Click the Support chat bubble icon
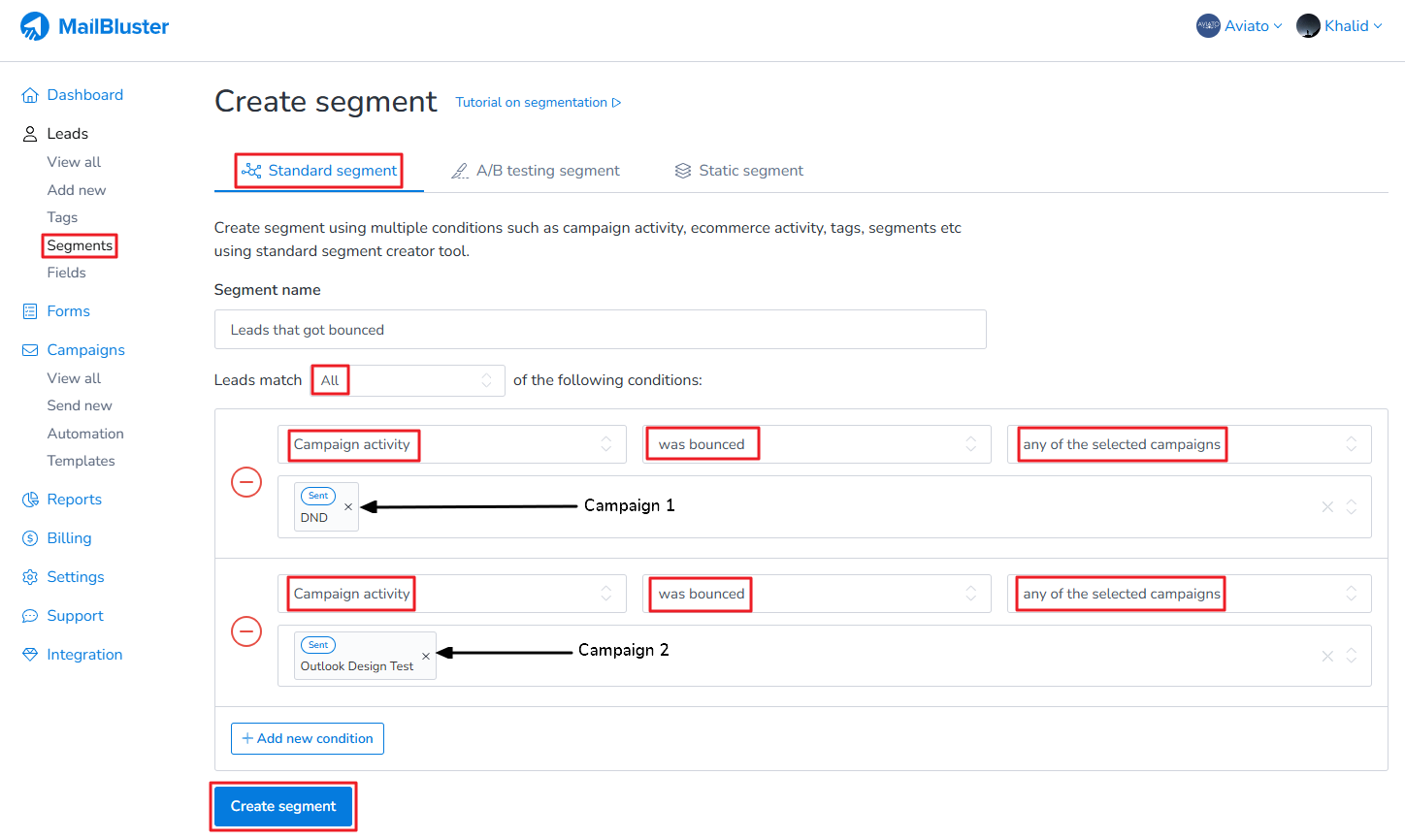The image size is (1405, 840). point(30,616)
